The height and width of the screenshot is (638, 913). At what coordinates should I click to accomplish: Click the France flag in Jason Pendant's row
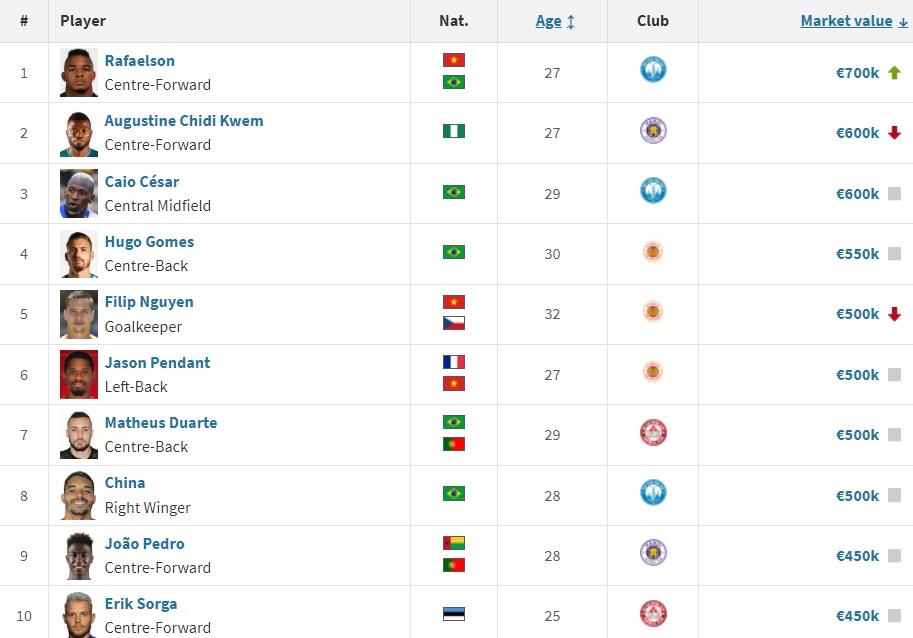click(x=453, y=363)
